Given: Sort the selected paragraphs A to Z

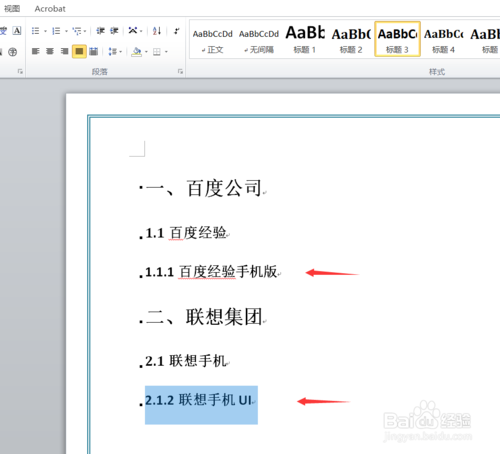Looking at the screenshot, I should pyautogui.click(x=157, y=31).
